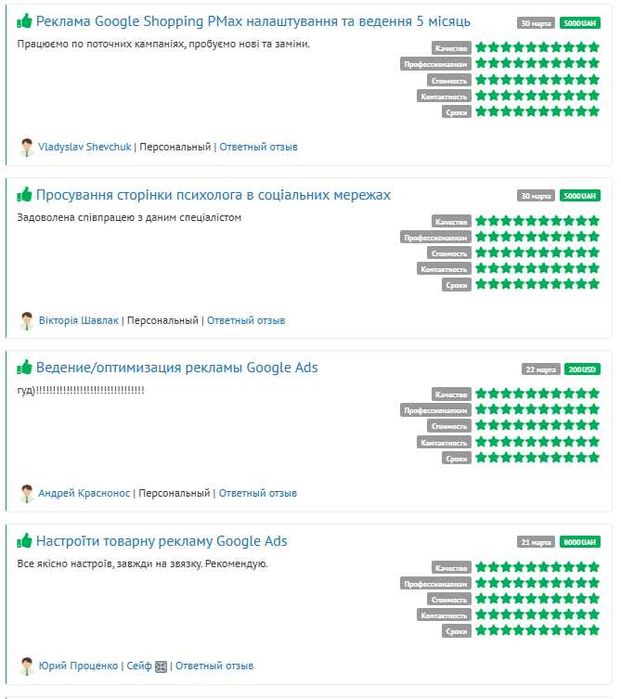Click thumbs-up icon beside Ведение/оптимизация рекламы review
The height and width of the screenshot is (699, 621).
[x=25, y=367]
